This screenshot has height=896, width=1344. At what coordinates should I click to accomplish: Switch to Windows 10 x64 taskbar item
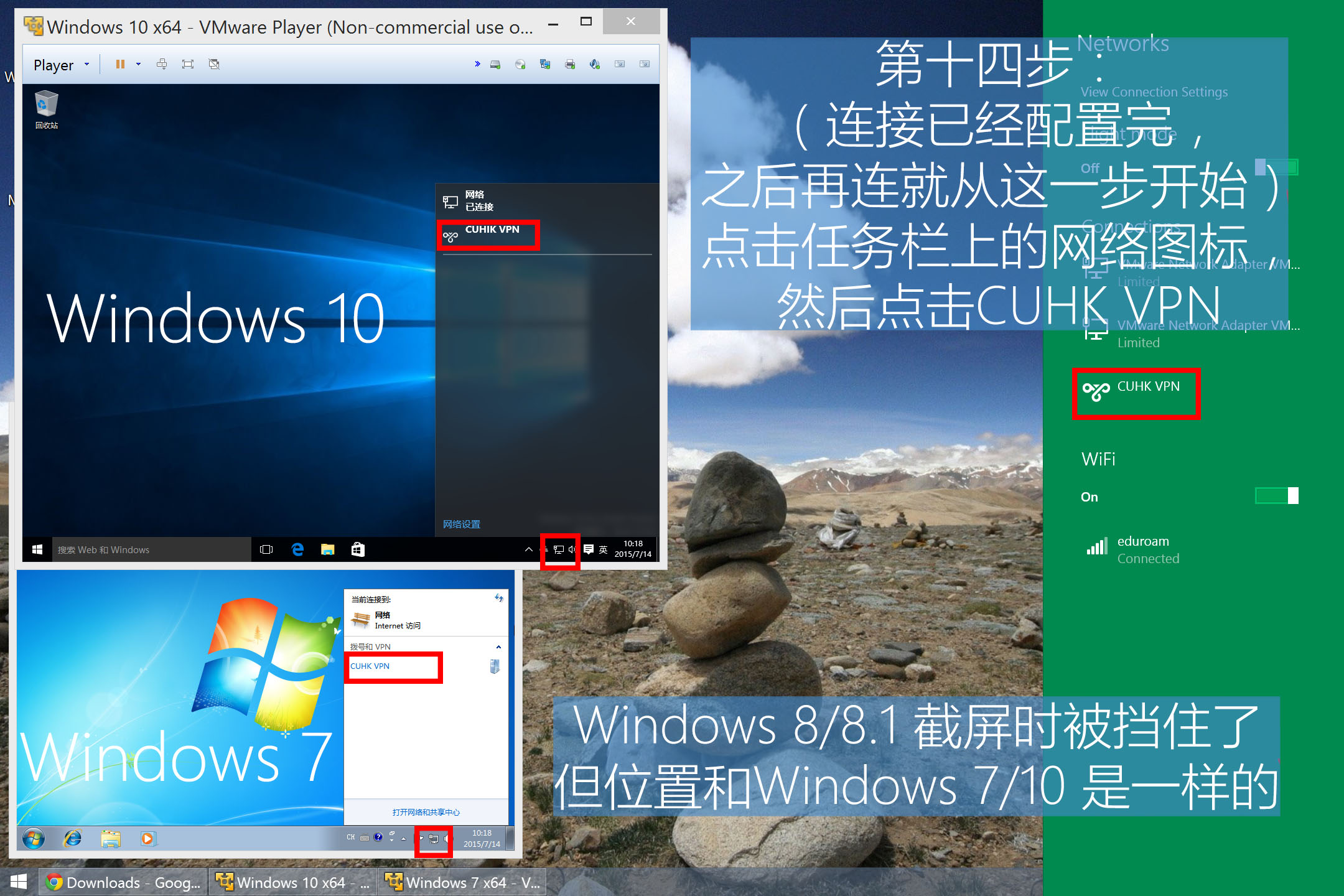pyautogui.click(x=292, y=882)
